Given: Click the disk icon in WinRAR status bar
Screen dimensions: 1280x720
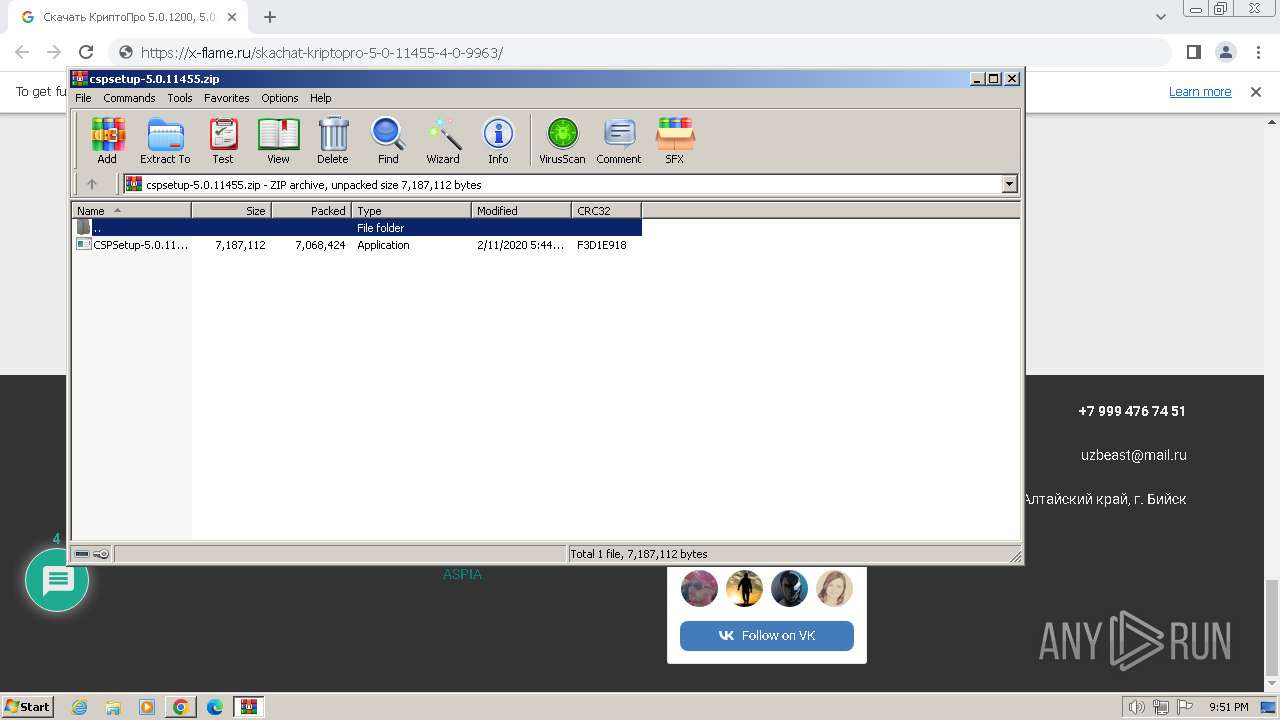Looking at the screenshot, I should 82,554.
